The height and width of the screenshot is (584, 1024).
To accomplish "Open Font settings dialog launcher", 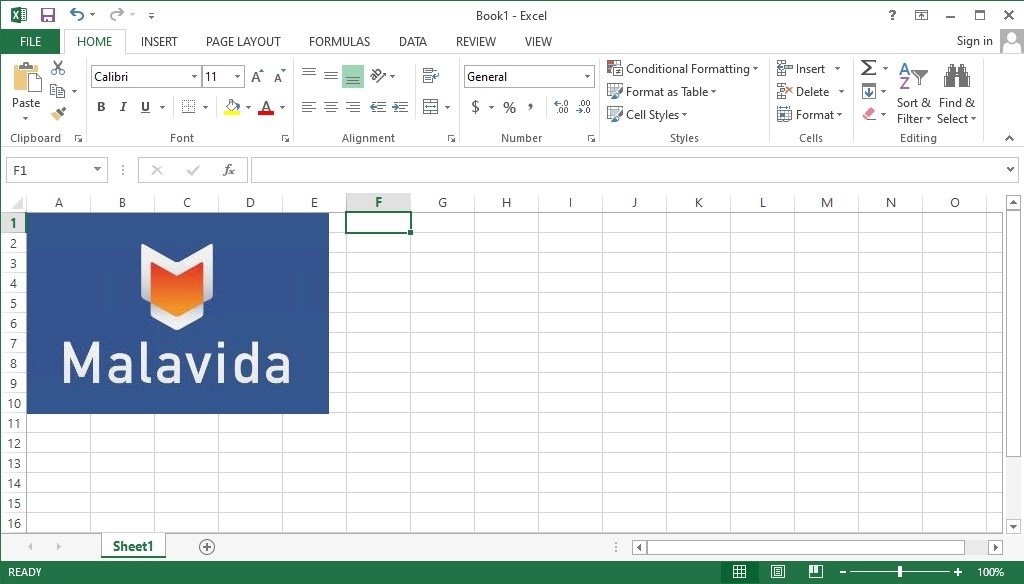I will click(x=285, y=138).
